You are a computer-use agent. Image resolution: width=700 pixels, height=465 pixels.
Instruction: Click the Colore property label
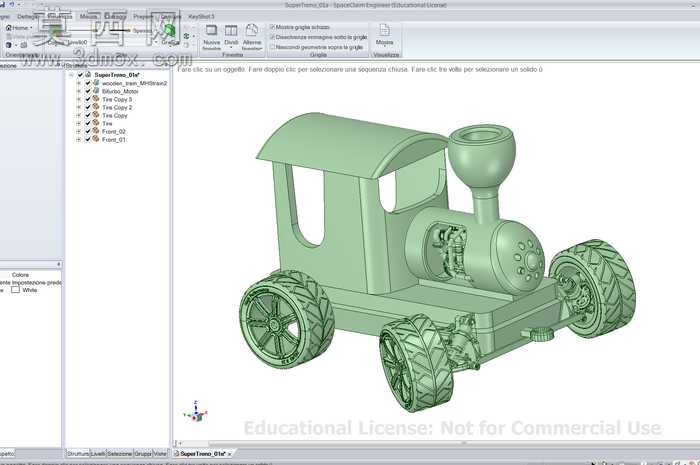click(x=21, y=275)
